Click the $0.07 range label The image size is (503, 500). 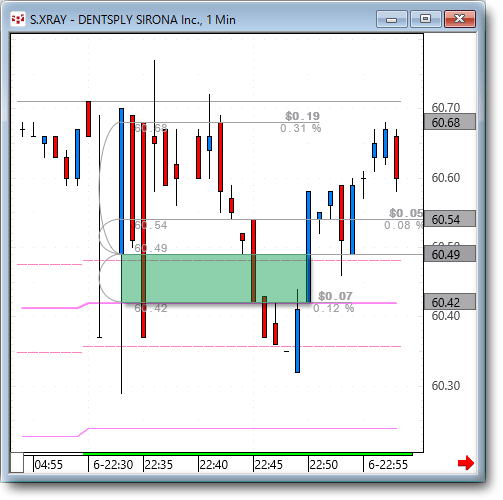coord(335,296)
